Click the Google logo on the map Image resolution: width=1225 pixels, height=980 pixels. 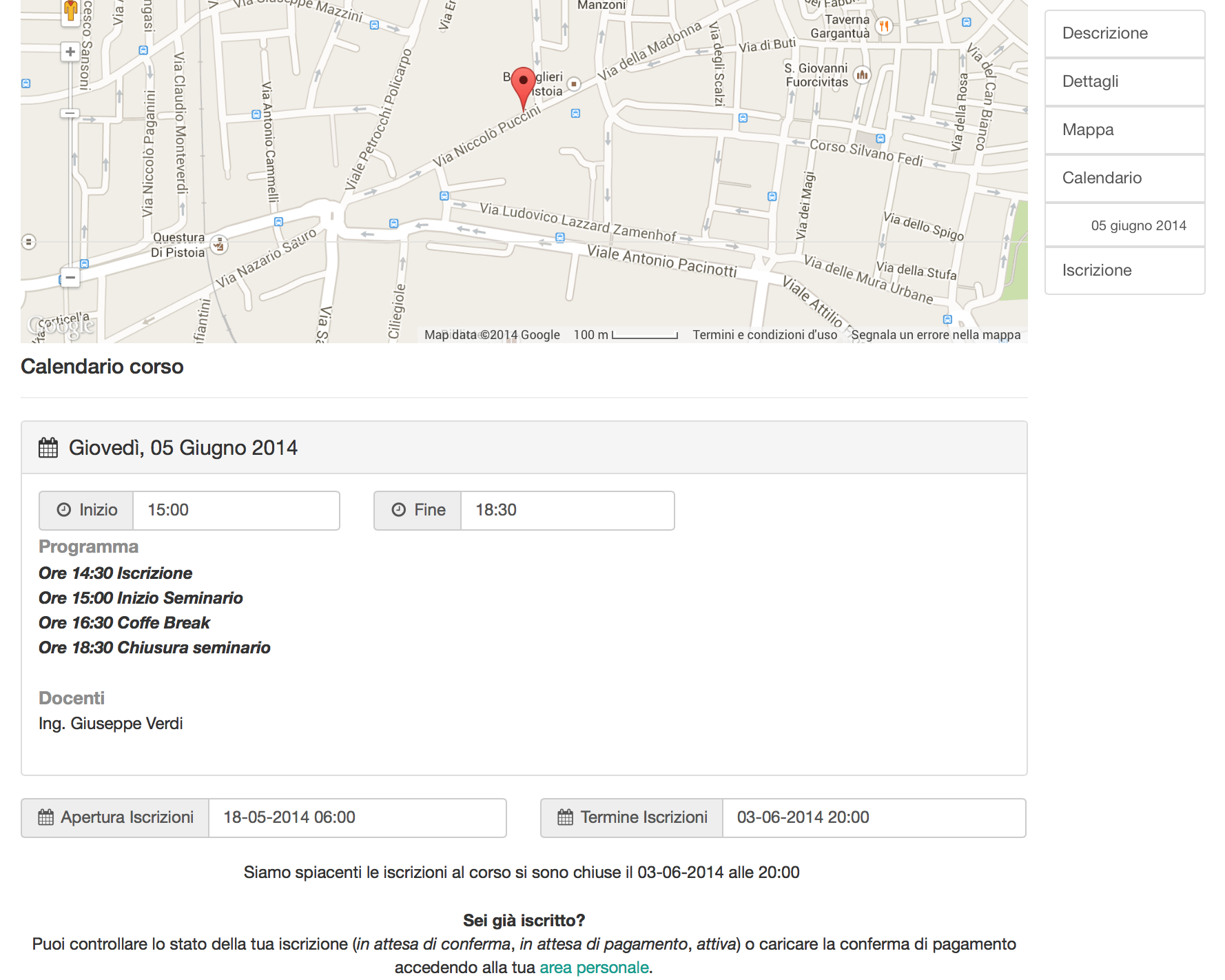coord(61,325)
